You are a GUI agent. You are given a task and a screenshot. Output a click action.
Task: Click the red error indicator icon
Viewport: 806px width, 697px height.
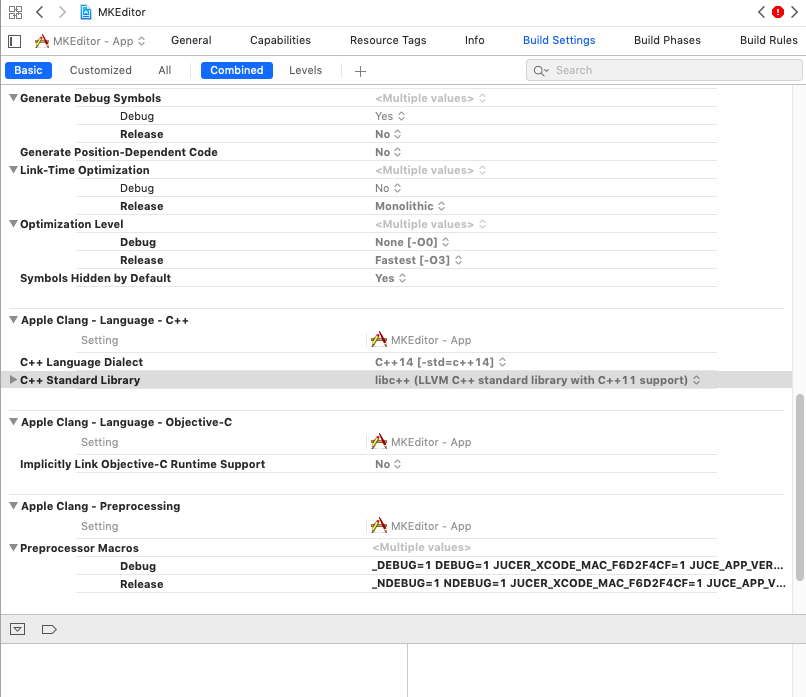click(x=778, y=12)
